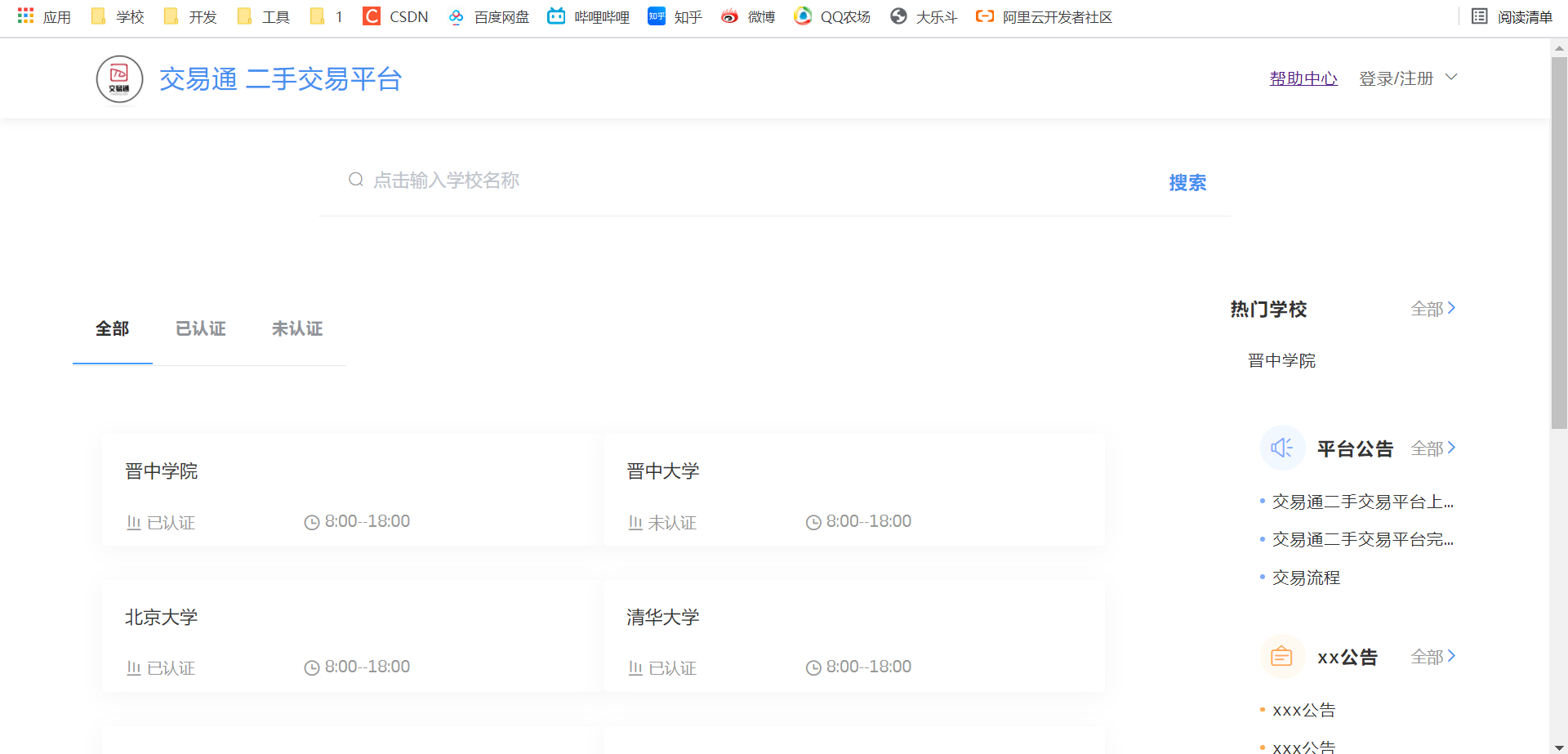Click the school name search input field
This screenshot has width=1568, height=754.
[x=572, y=179]
